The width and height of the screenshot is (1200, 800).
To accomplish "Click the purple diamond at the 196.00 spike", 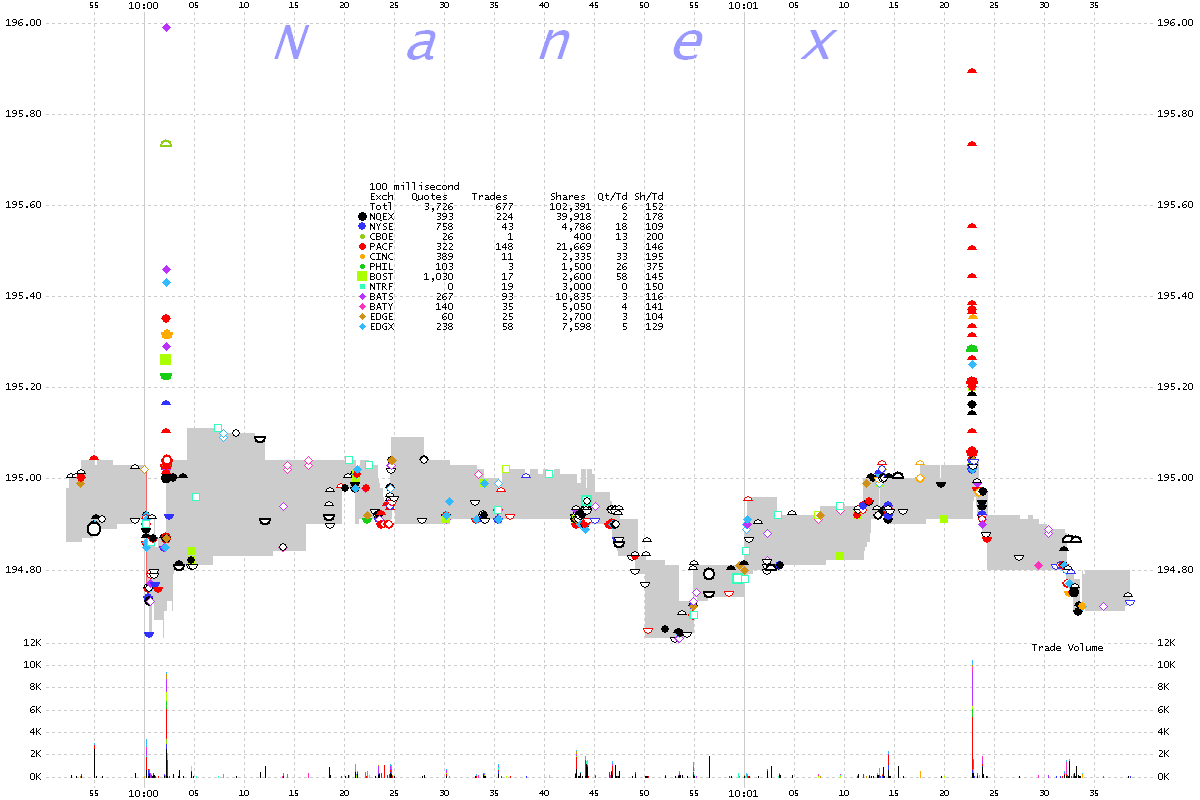I will 167,27.
